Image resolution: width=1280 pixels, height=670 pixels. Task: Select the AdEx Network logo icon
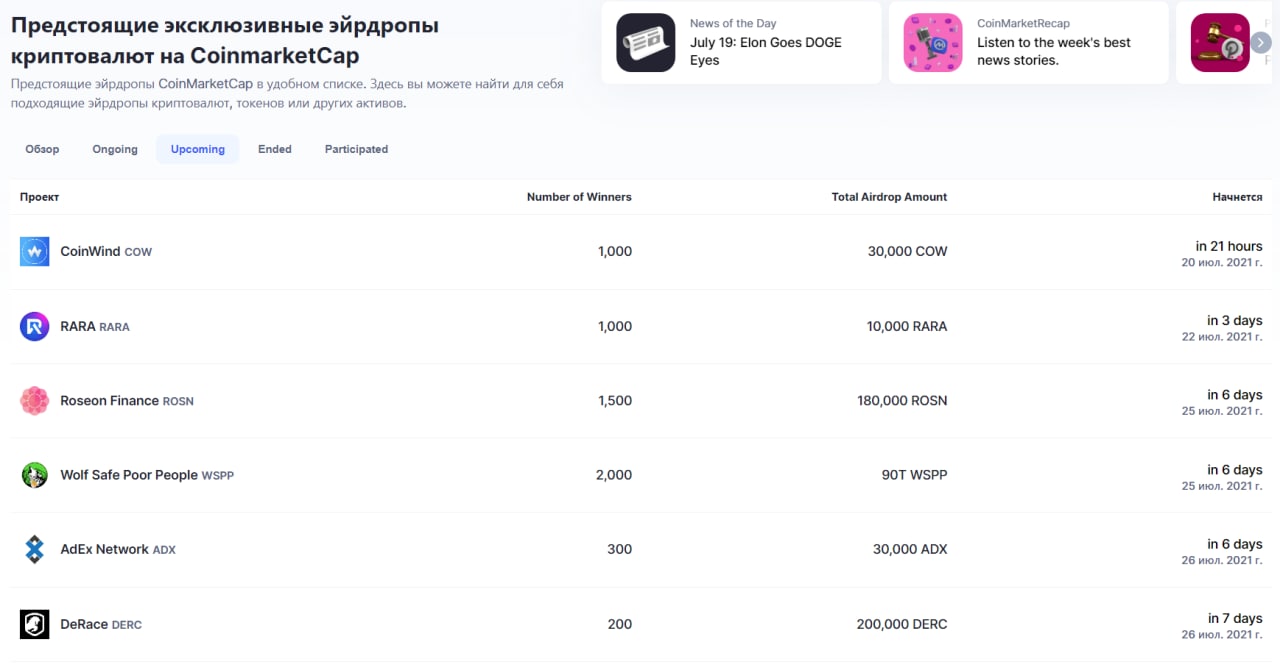pos(35,549)
